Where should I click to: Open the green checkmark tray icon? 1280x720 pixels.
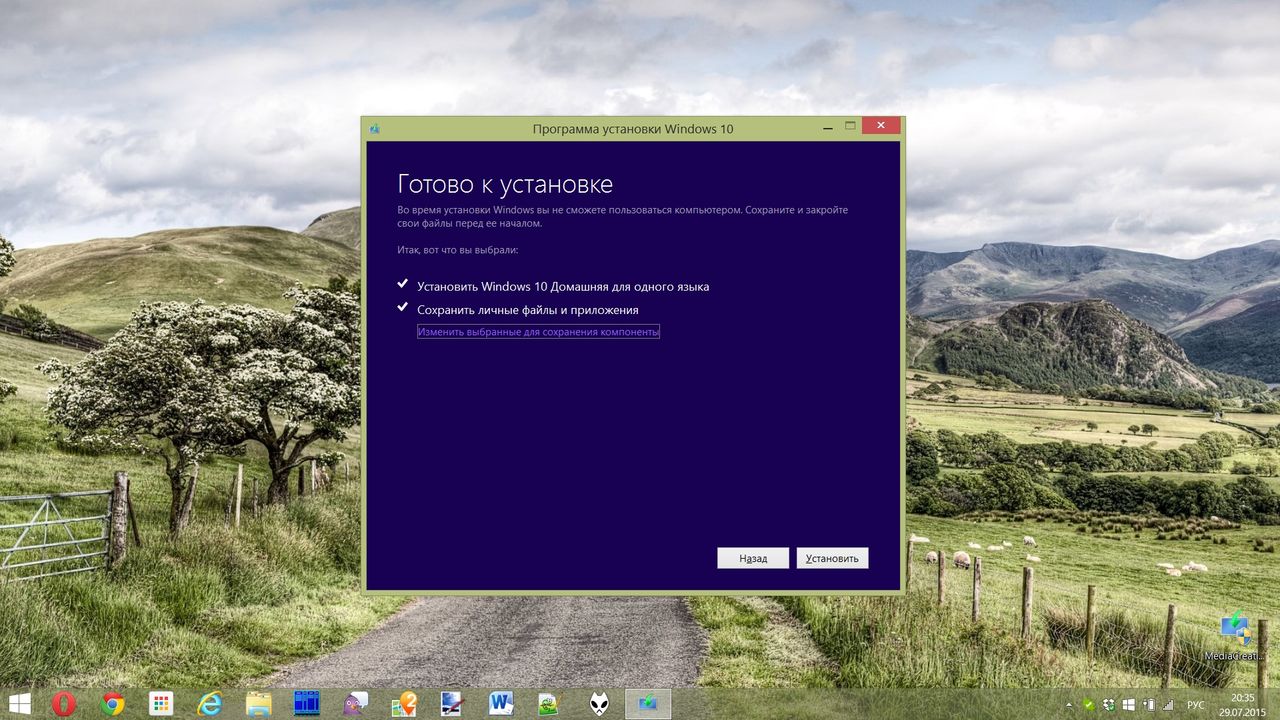click(x=1089, y=704)
